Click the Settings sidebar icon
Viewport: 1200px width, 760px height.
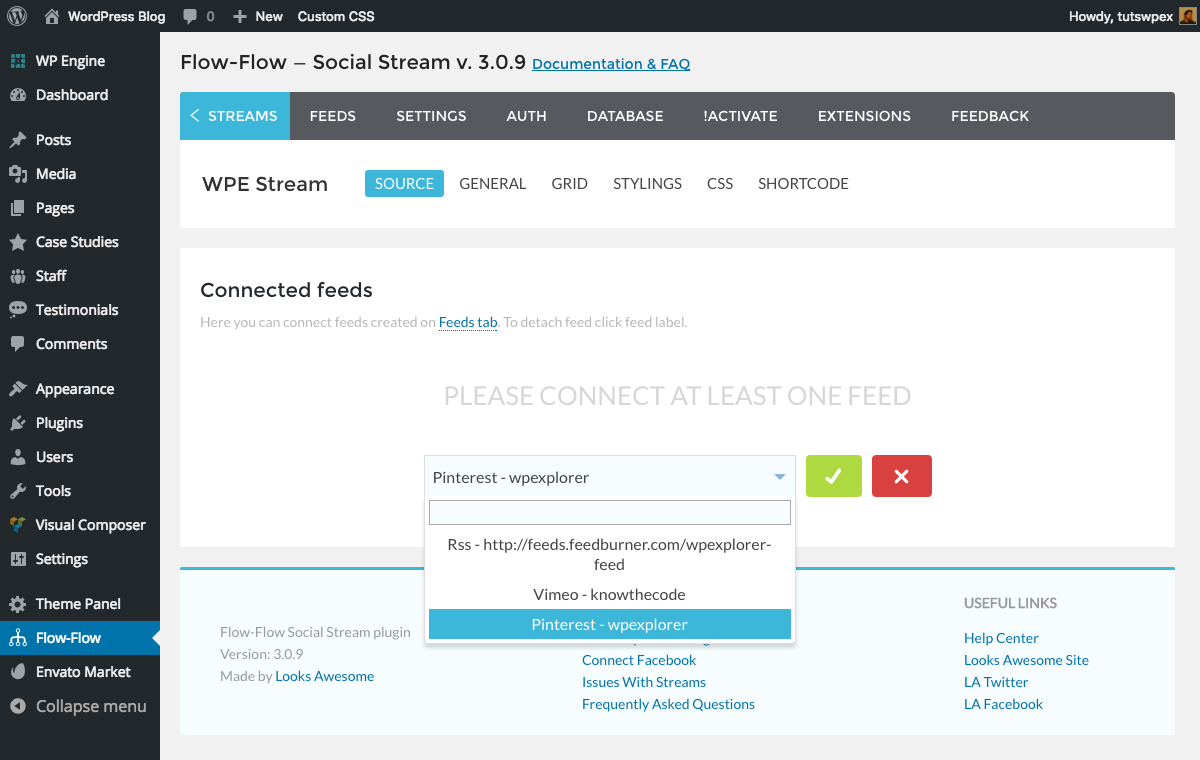[x=17, y=559]
